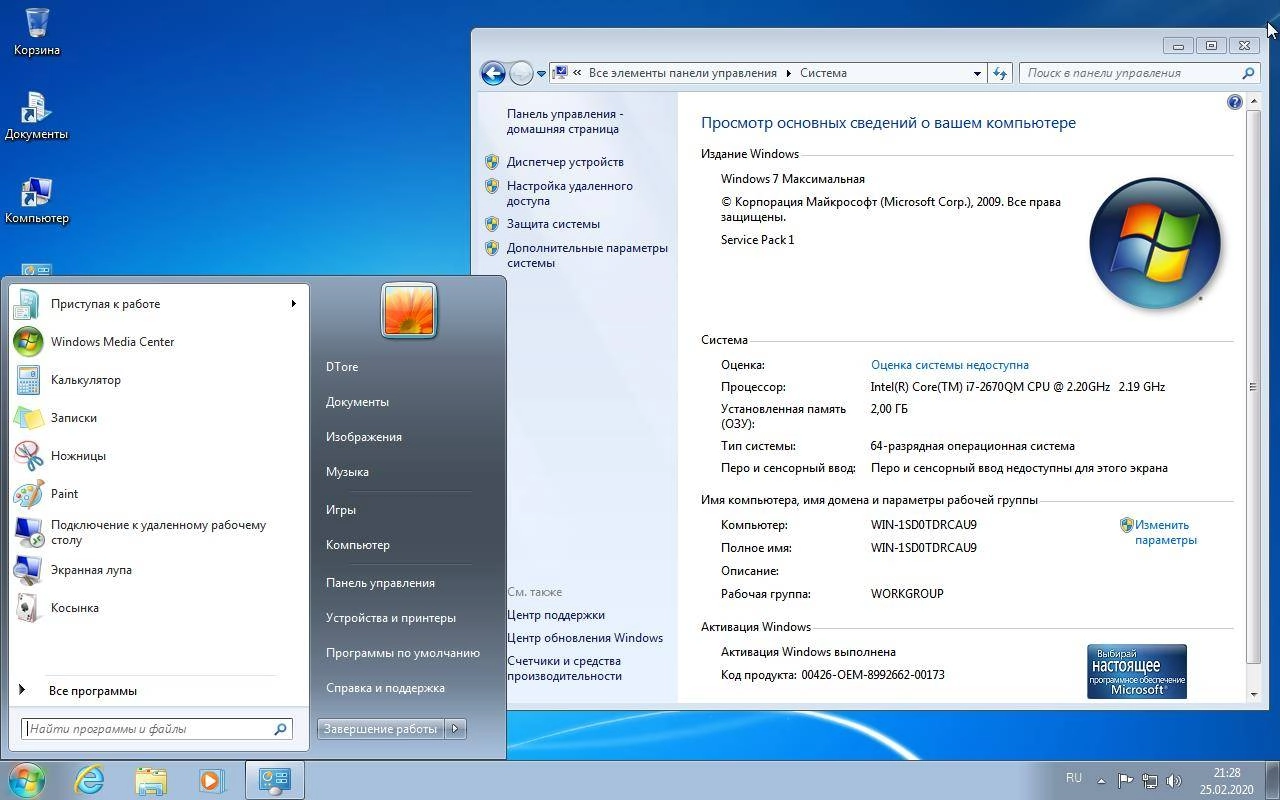This screenshot has width=1280, height=800.
Task: Click the Show desktop strip on the taskbar
Action: click(x=1272, y=780)
